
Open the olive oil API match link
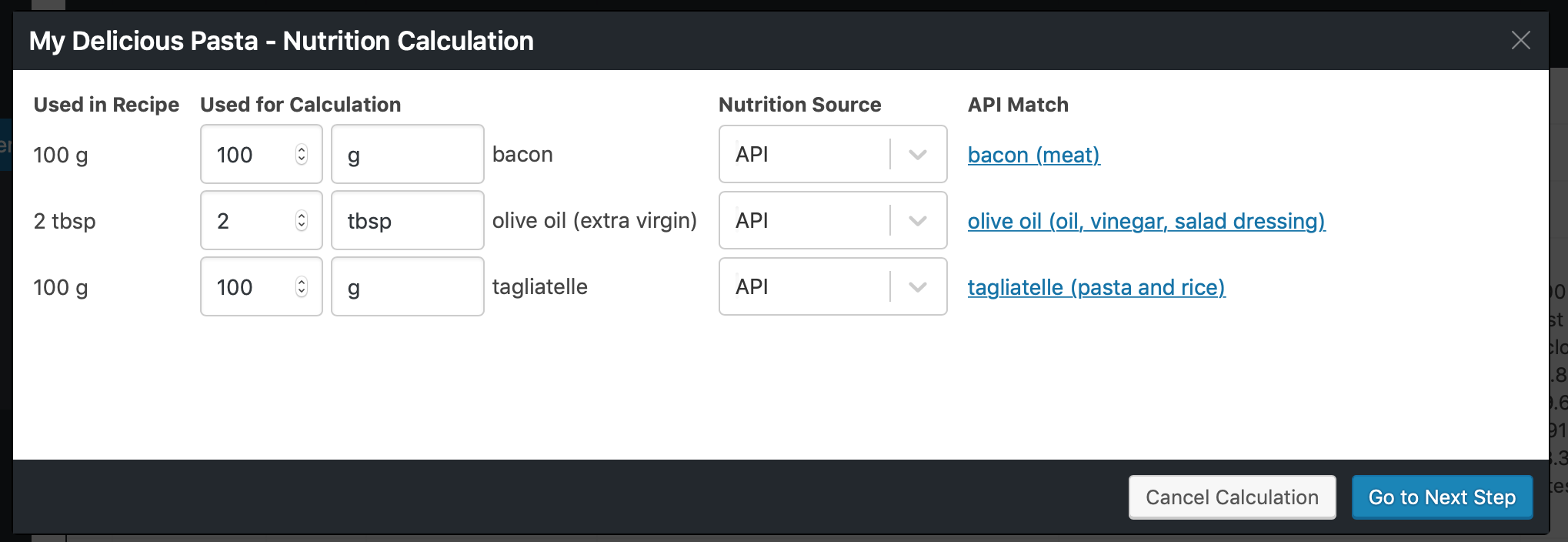click(1146, 222)
